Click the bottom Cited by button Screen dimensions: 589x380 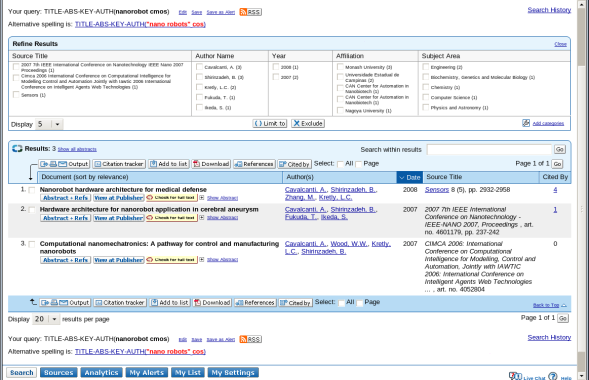(296, 303)
